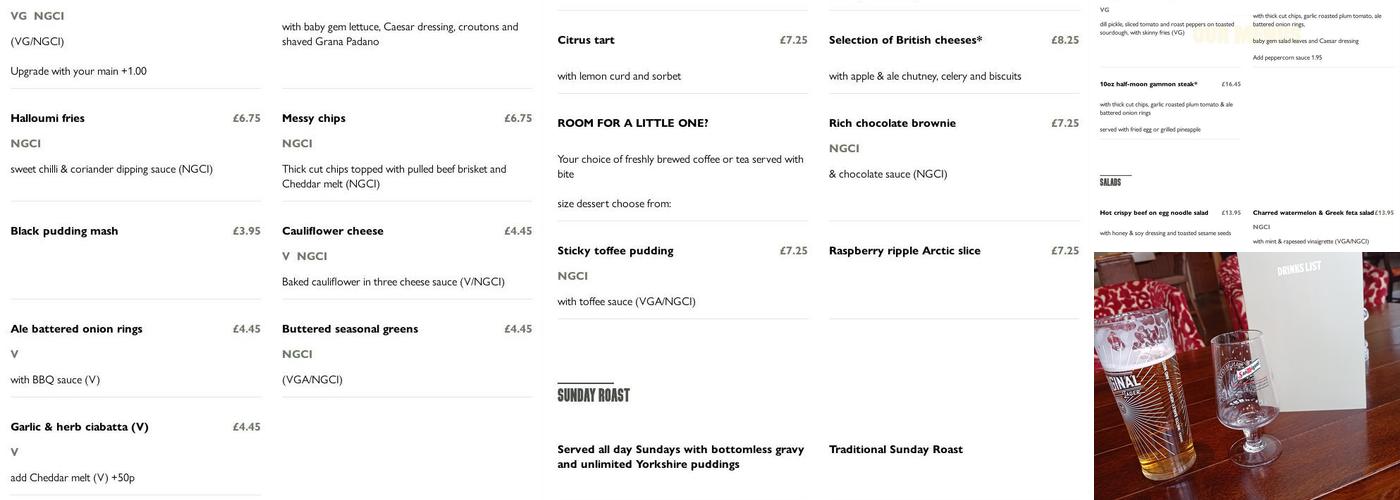Click the SALADS heading in preview
The width and height of the screenshot is (1400, 500).
pyautogui.click(x=1110, y=182)
